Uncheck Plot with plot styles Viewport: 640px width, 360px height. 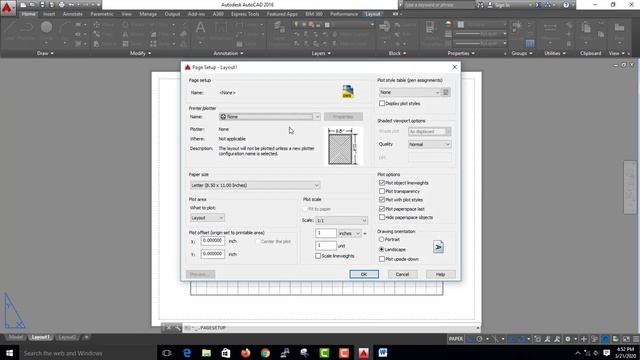pyautogui.click(x=382, y=200)
